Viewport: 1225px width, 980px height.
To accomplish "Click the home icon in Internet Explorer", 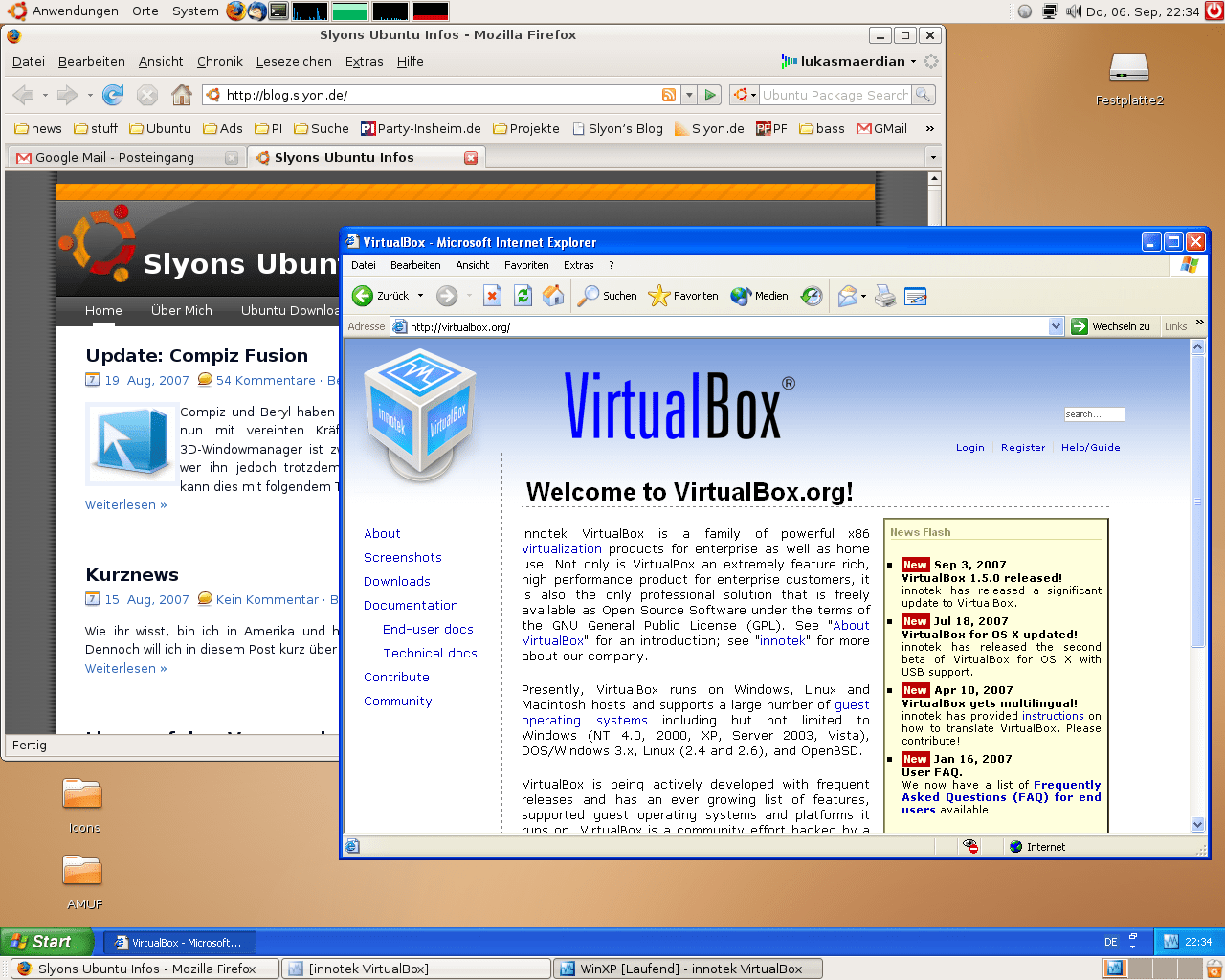I will tap(553, 296).
